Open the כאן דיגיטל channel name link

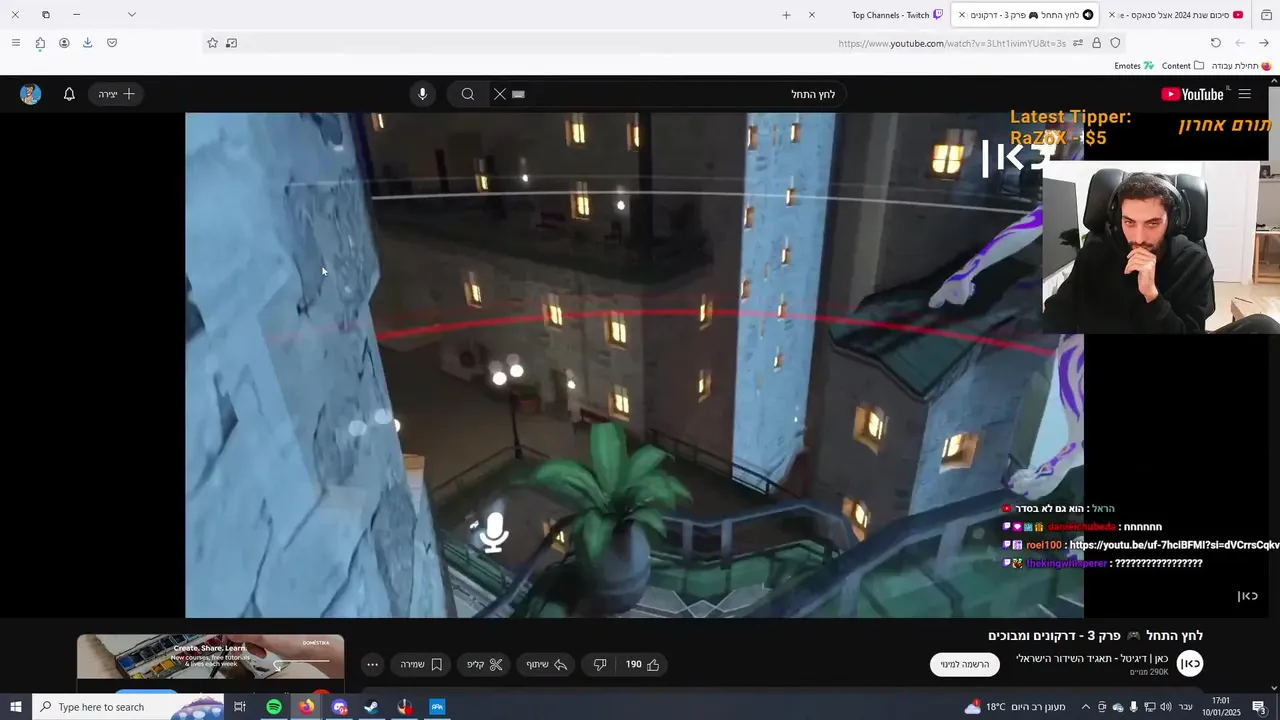[1092, 658]
